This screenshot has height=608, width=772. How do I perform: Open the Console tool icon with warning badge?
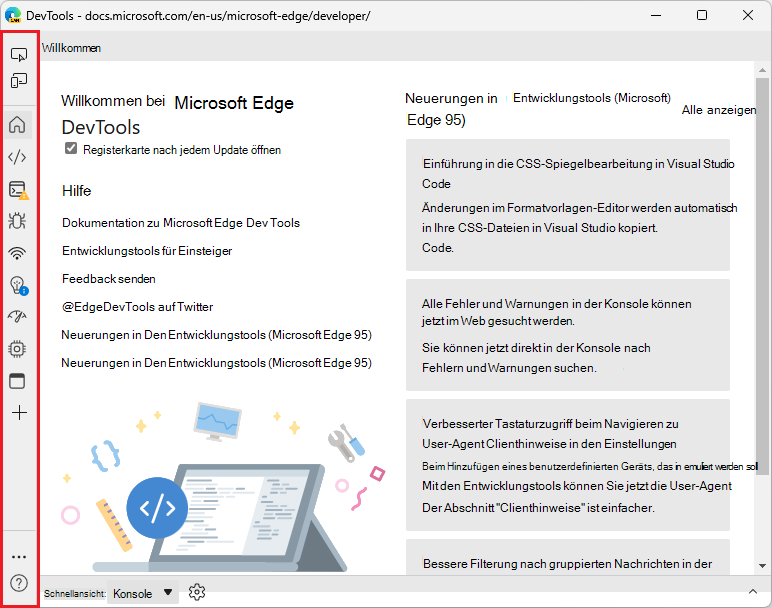[x=19, y=190]
